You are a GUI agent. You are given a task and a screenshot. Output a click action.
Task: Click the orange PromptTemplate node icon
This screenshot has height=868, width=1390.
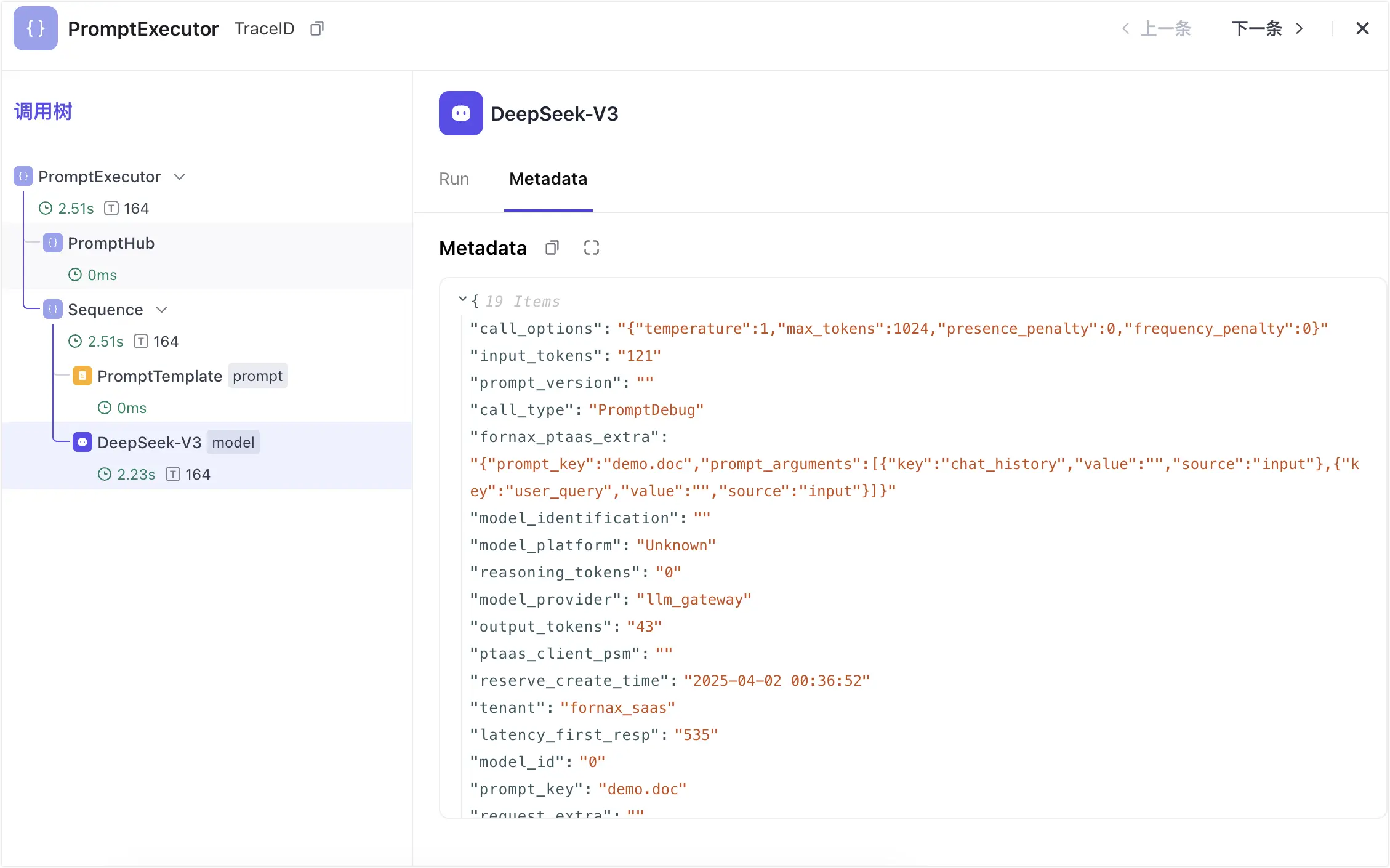click(x=82, y=376)
